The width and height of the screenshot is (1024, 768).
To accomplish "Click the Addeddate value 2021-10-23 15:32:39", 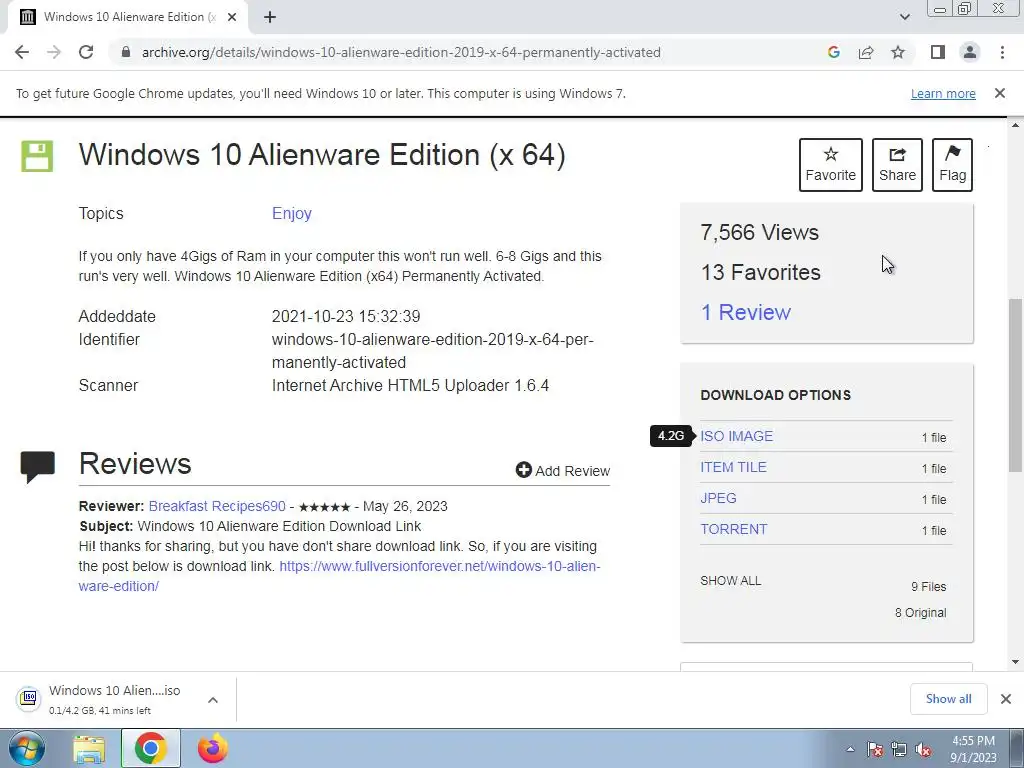I will pos(346,316).
